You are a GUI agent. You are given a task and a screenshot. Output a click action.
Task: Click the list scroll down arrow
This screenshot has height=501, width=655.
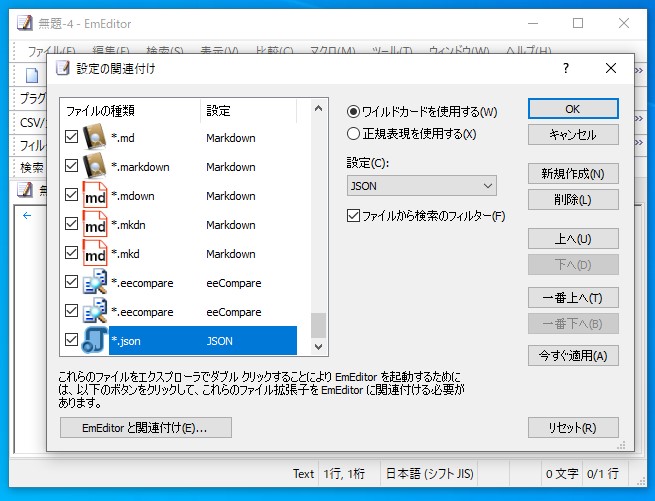click(x=318, y=347)
